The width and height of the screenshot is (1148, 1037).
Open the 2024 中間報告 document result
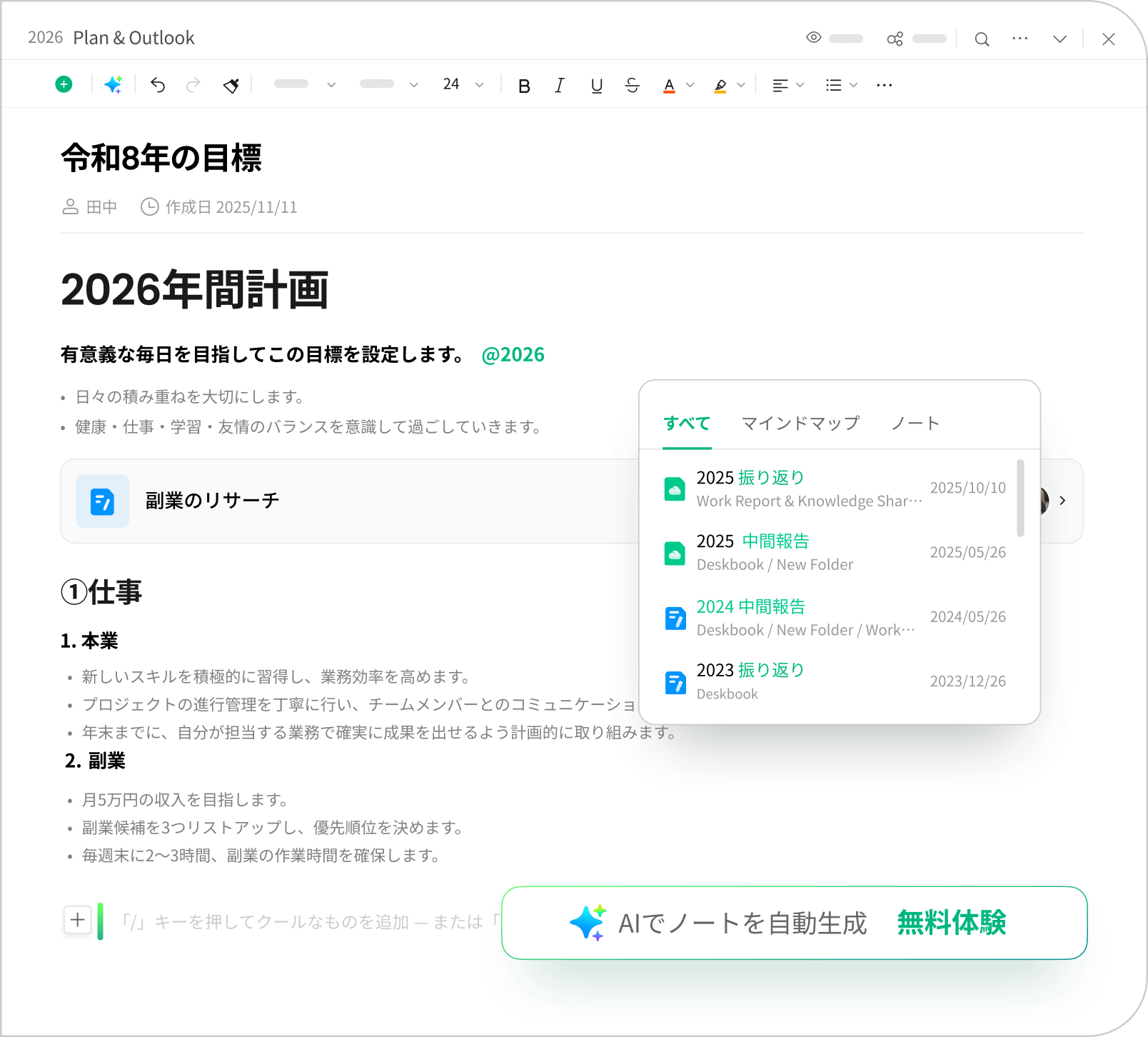pyautogui.click(x=751, y=607)
